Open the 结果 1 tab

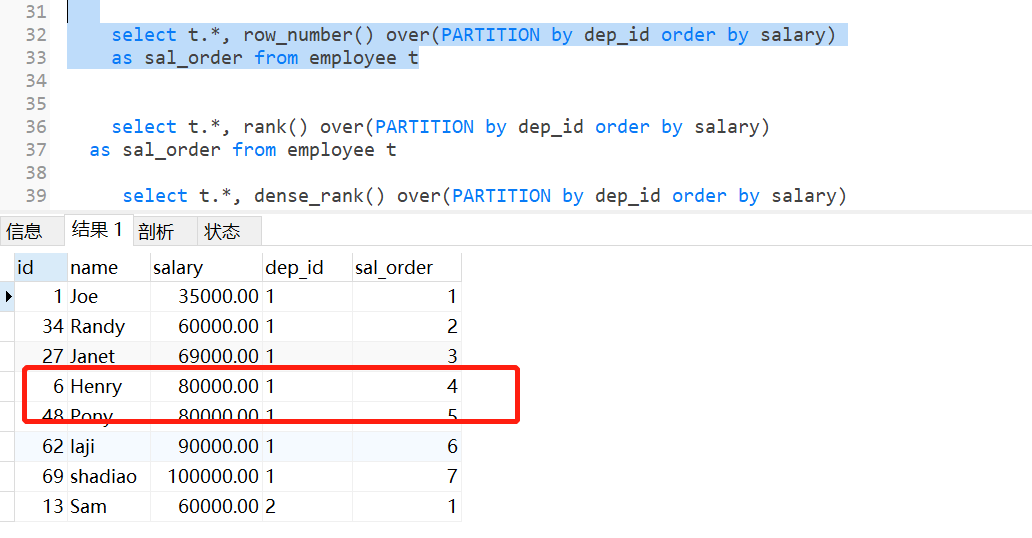pos(98,230)
